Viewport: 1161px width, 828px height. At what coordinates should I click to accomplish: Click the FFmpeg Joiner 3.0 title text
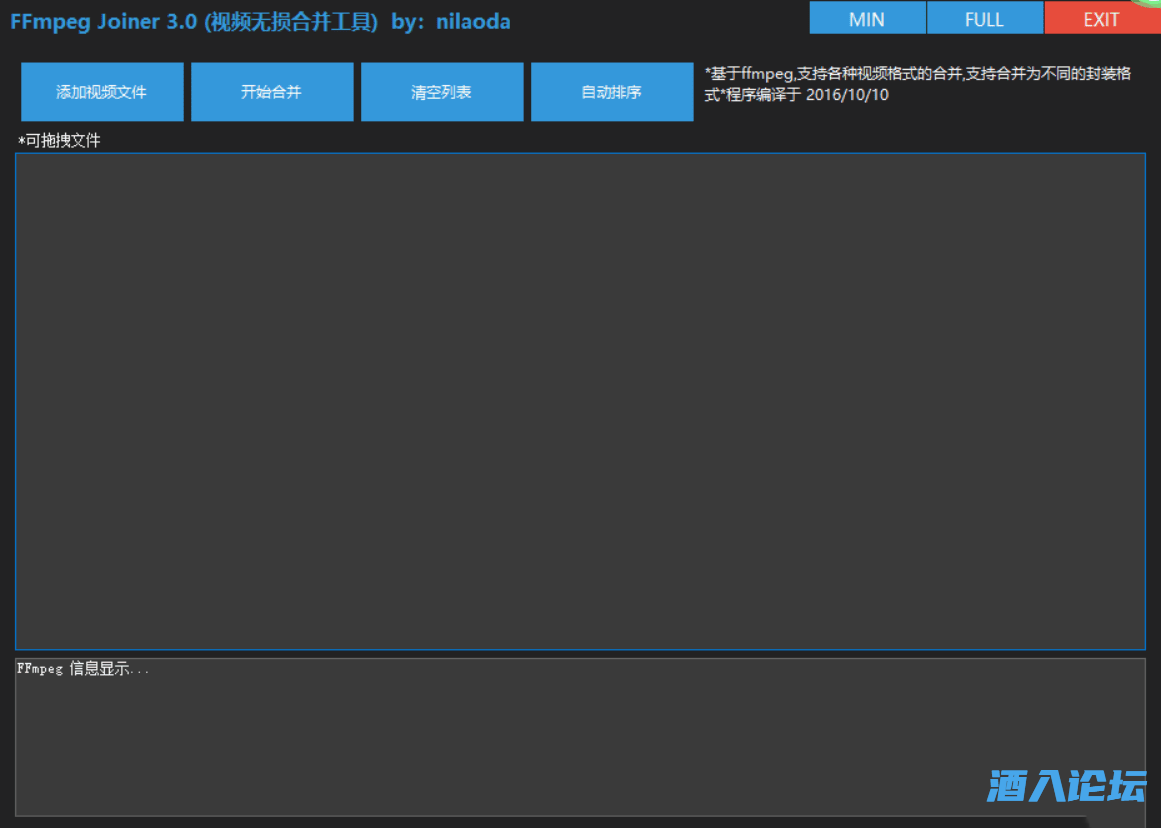pyautogui.click(x=104, y=21)
